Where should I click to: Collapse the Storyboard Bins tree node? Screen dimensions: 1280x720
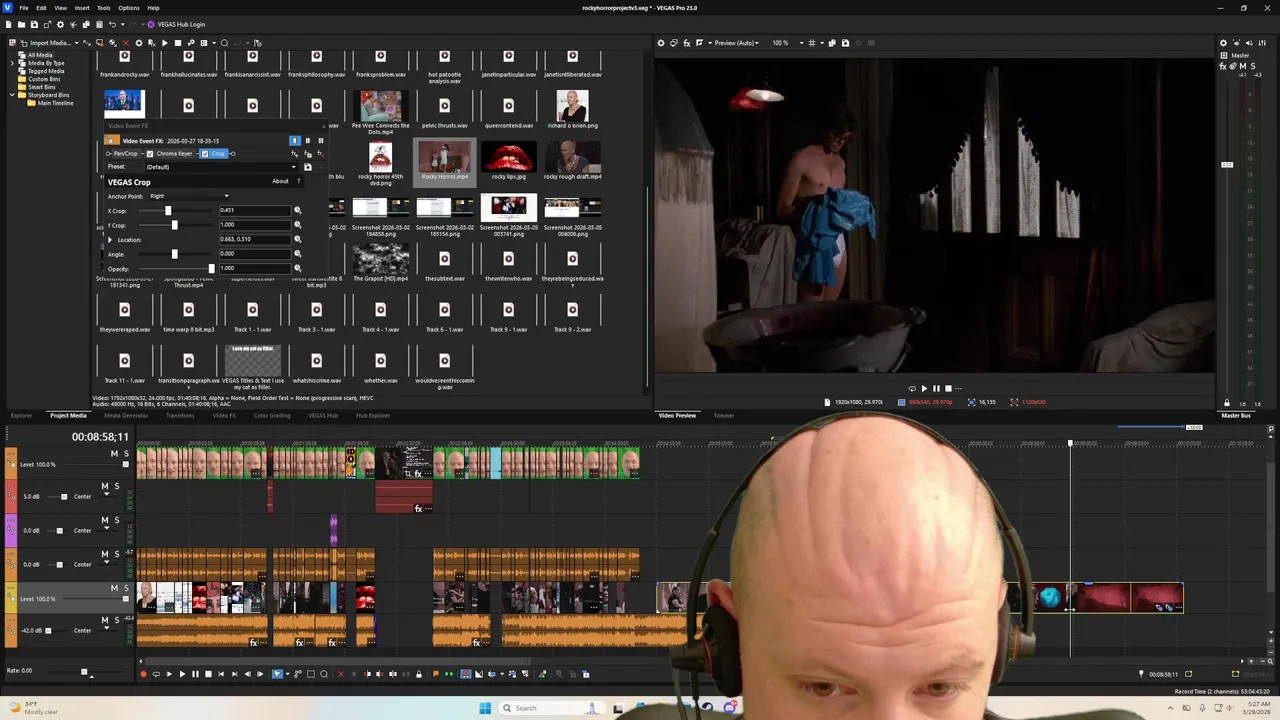pyautogui.click(x=13, y=95)
